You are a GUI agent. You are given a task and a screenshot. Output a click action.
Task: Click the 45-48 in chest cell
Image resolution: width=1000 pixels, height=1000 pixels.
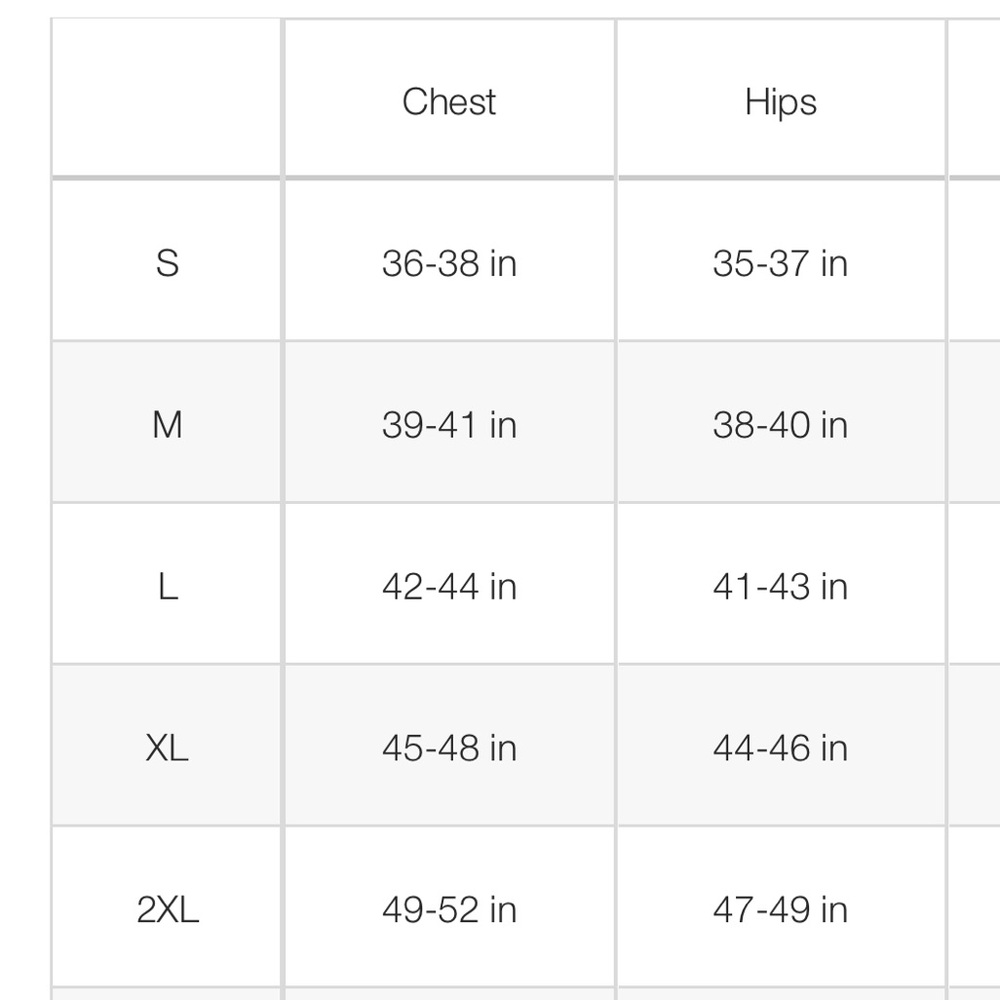(x=449, y=745)
